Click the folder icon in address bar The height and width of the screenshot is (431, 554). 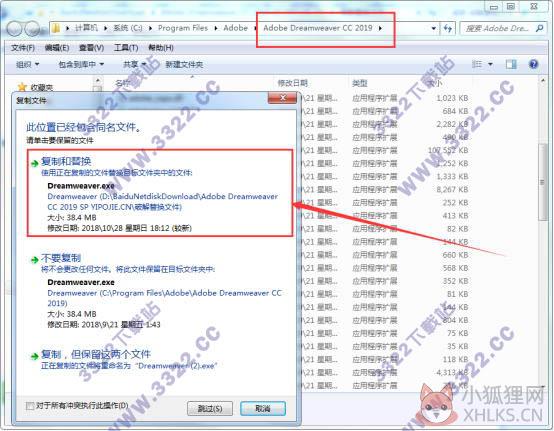pyautogui.click(x=55, y=28)
